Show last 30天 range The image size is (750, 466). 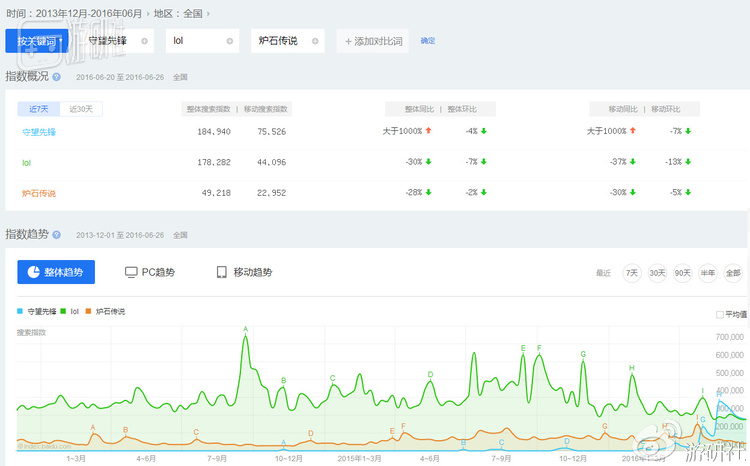point(657,273)
